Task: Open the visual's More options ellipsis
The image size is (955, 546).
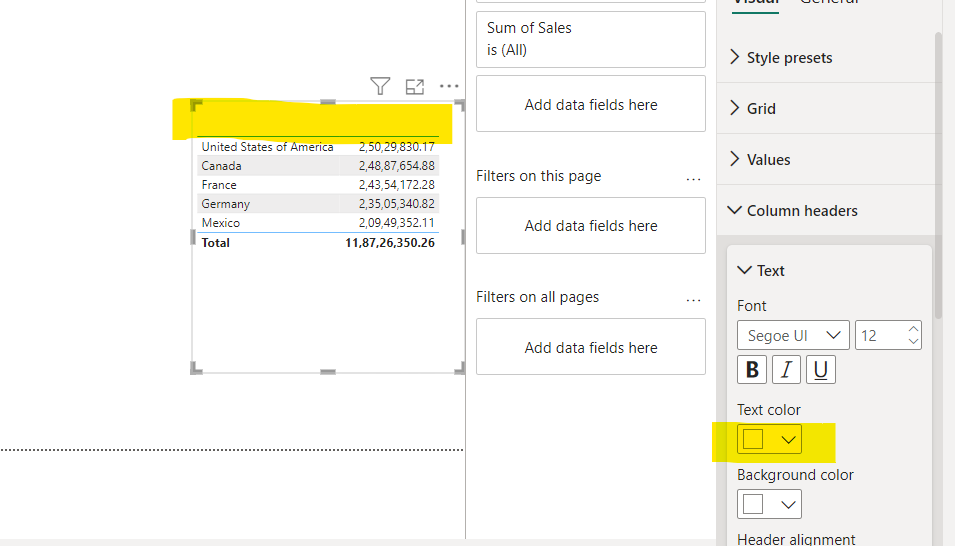Action: 449,86
